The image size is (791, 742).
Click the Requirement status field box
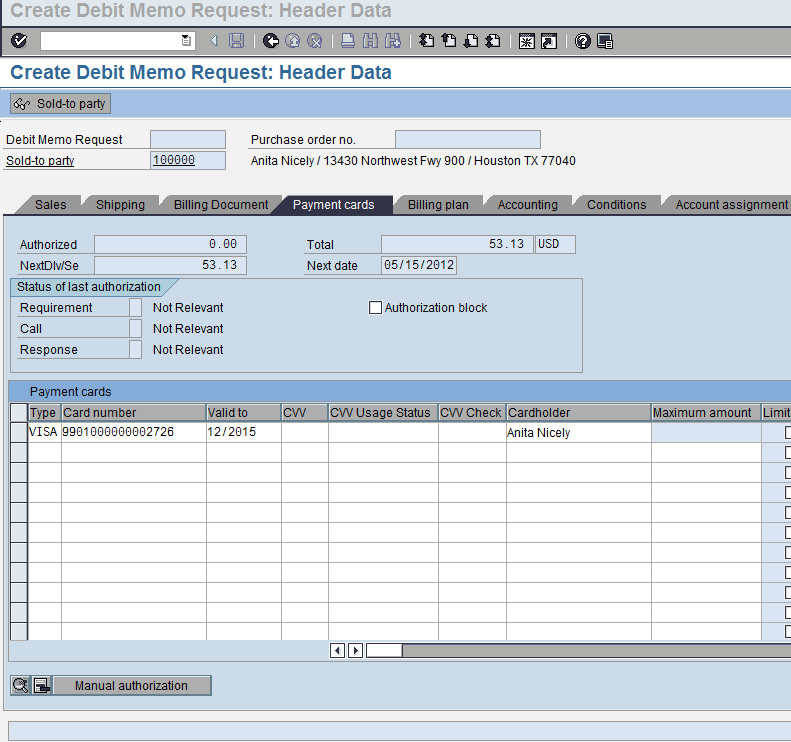135,308
